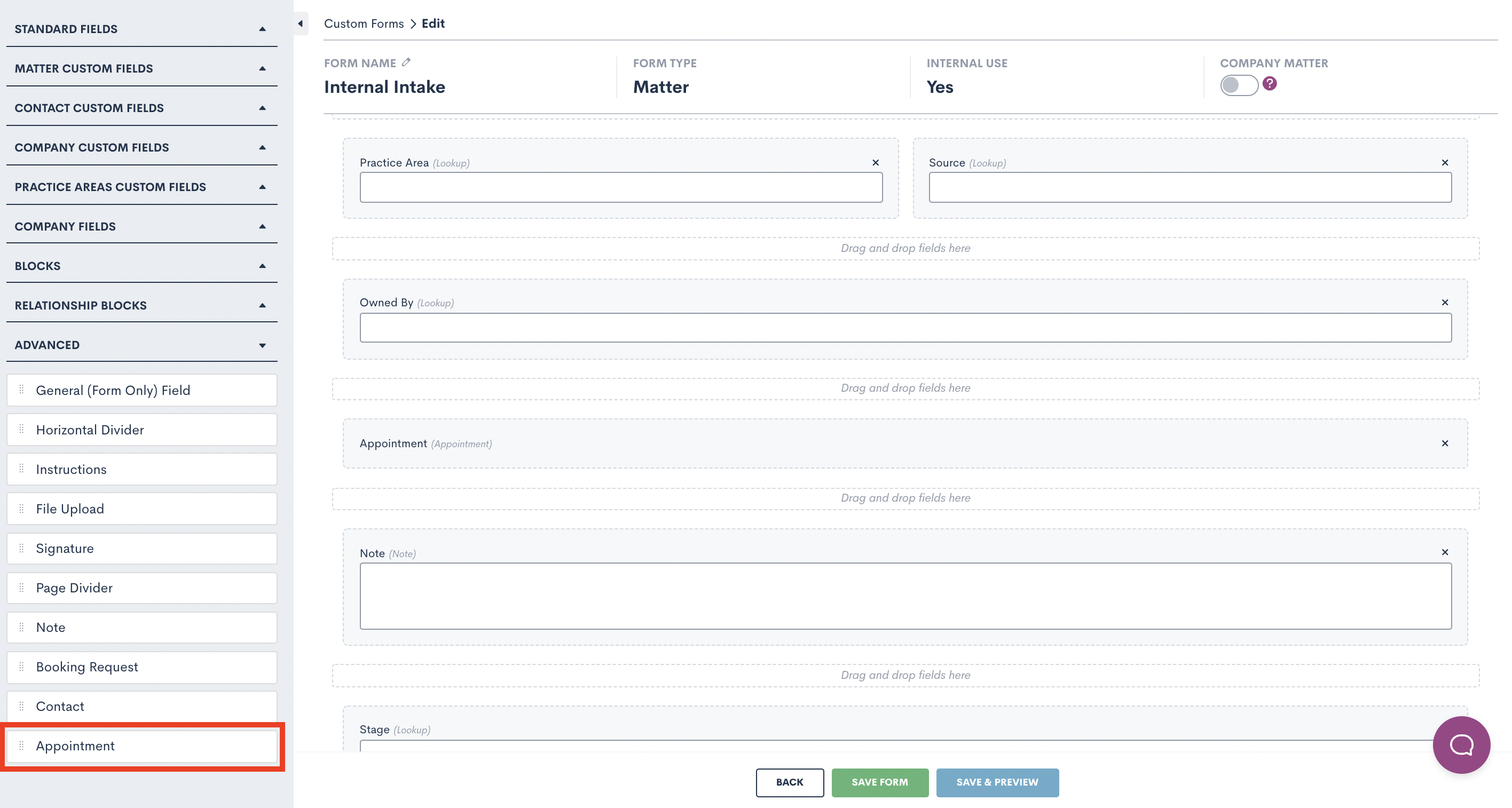Image resolution: width=1512 pixels, height=808 pixels.
Task: Delete the Appointment field from form
Action: pos(1445,443)
